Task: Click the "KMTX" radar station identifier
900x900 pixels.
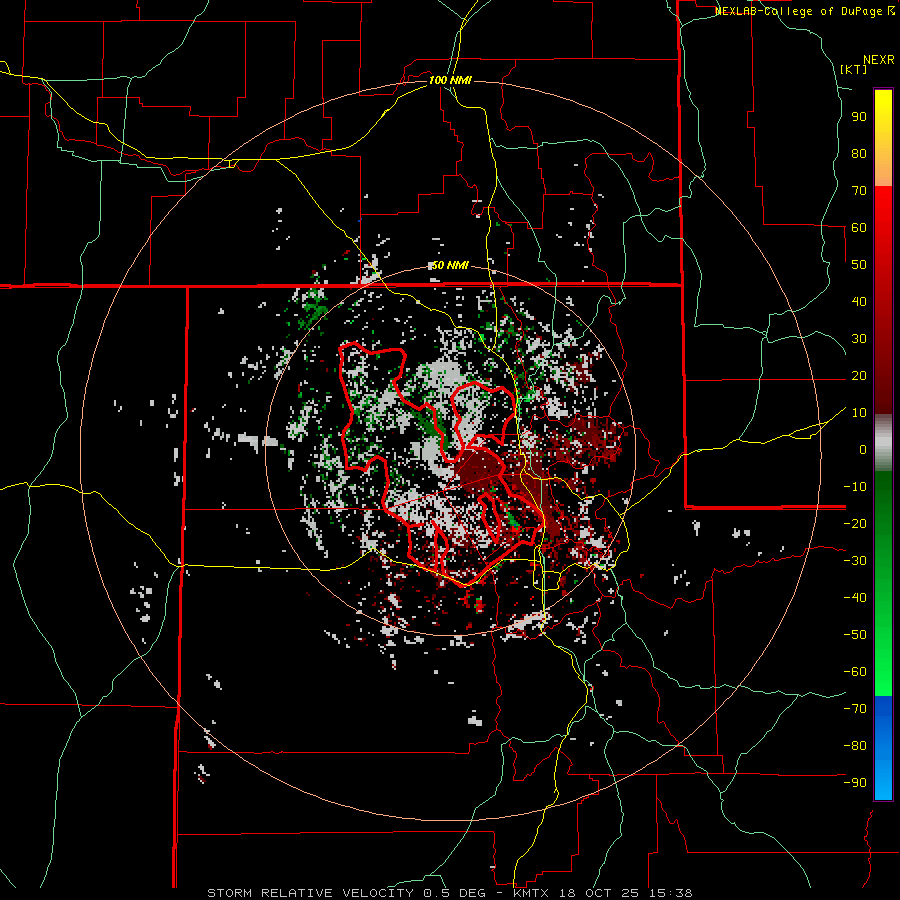Action: [x=532, y=893]
